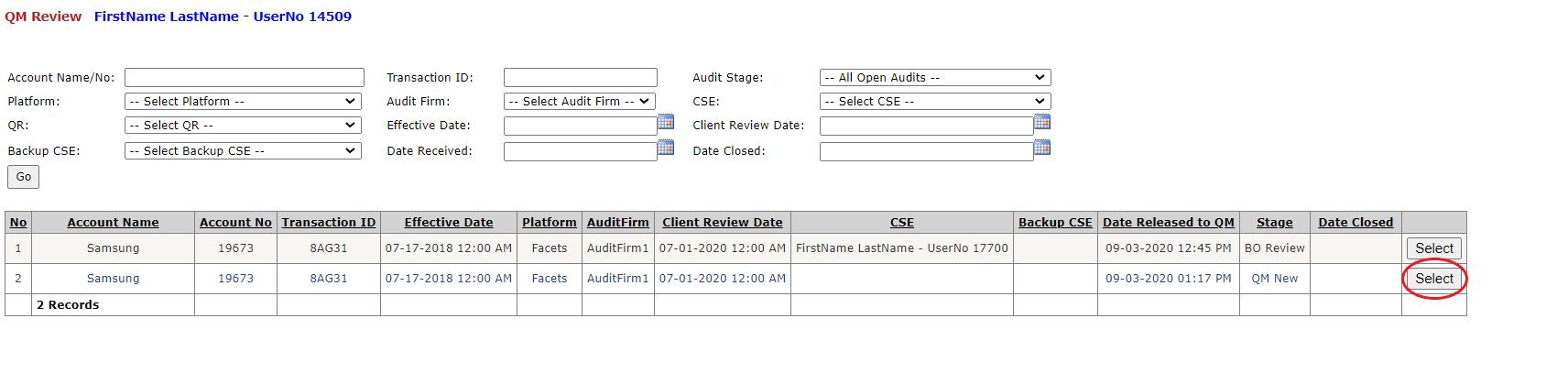Click the QM Review page title
Image resolution: width=1568 pixels, height=385 pixels.
(43, 16)
